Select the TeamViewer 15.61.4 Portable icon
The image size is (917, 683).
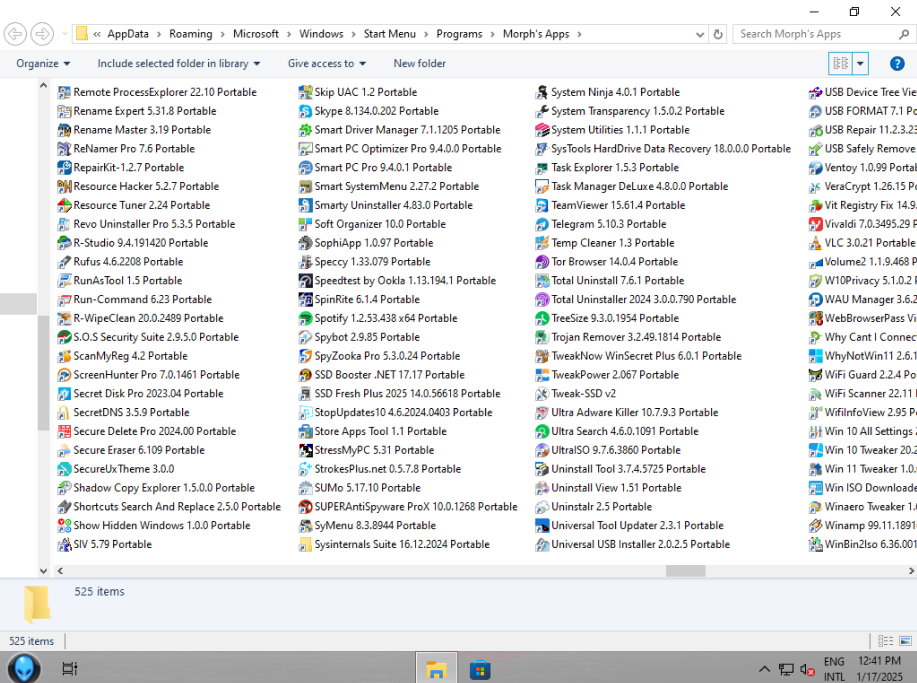(x=542, y=206)
